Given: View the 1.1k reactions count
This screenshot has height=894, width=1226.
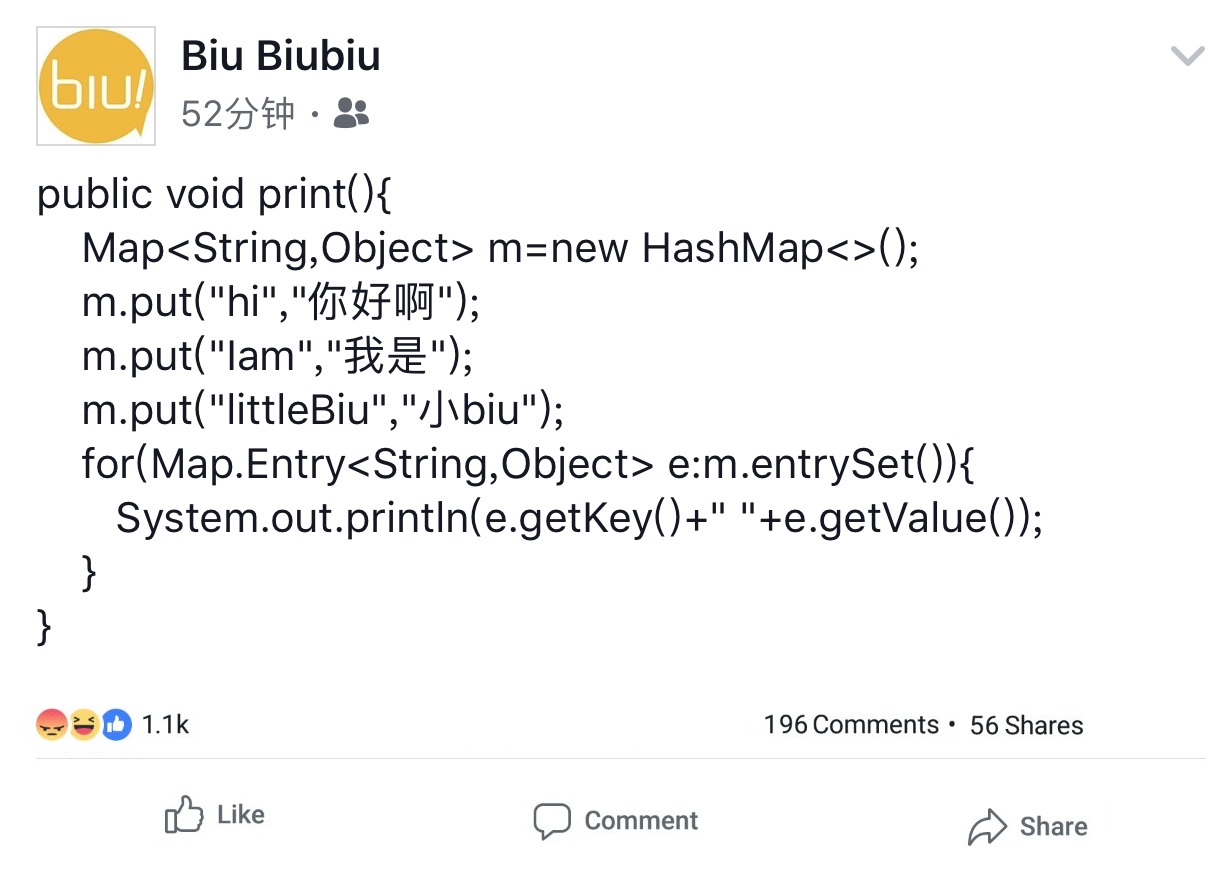Looking at the screenshot, I should pos(166,724).
